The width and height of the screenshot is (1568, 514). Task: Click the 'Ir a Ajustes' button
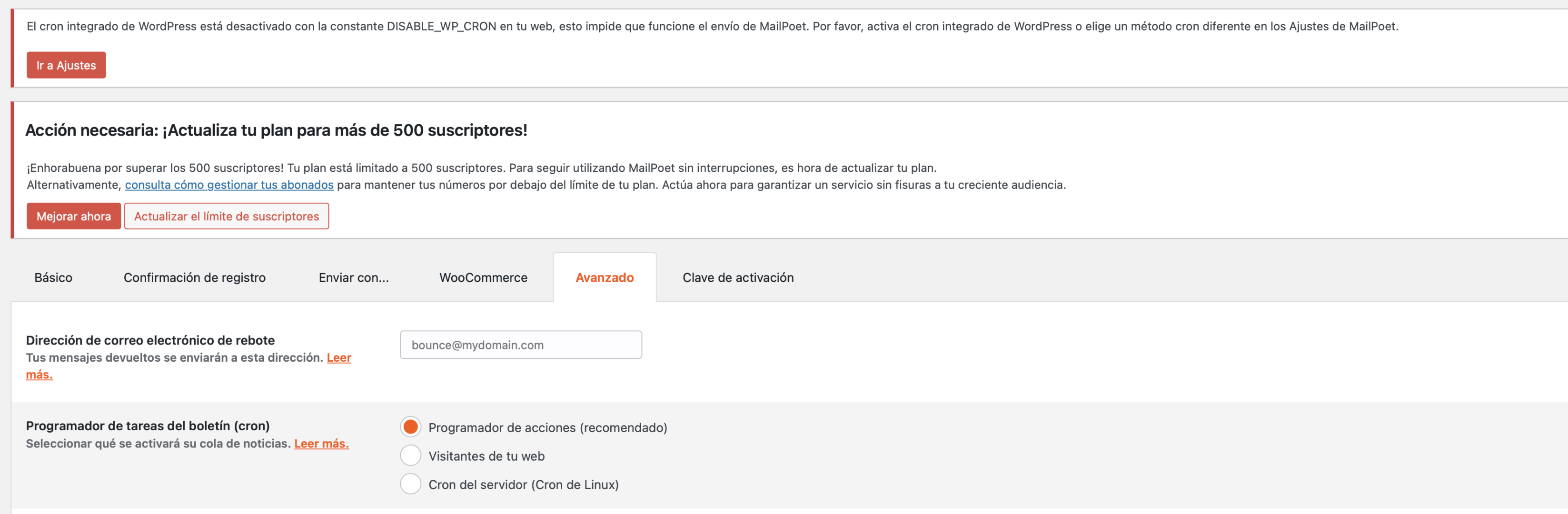pos(66,65)
